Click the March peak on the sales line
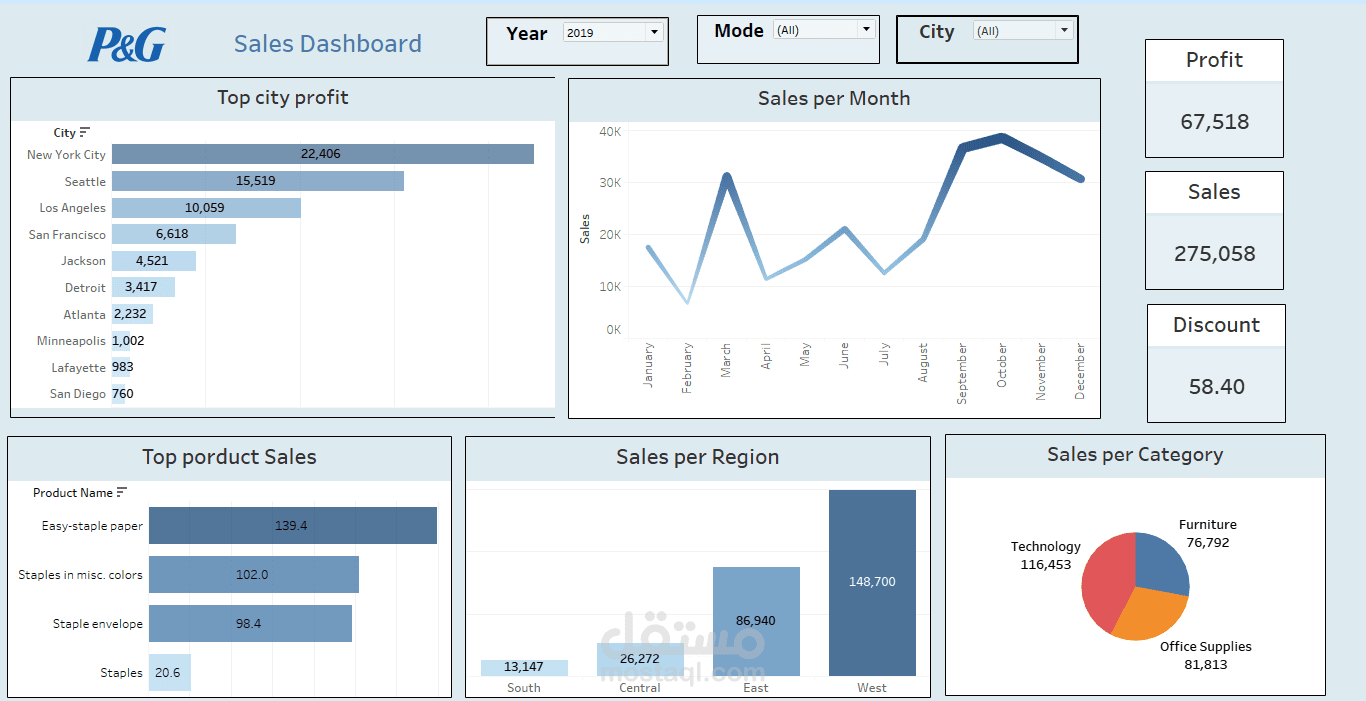This screenshot has width=1366, height=701. pyautogui.click(x=727, y=177)
